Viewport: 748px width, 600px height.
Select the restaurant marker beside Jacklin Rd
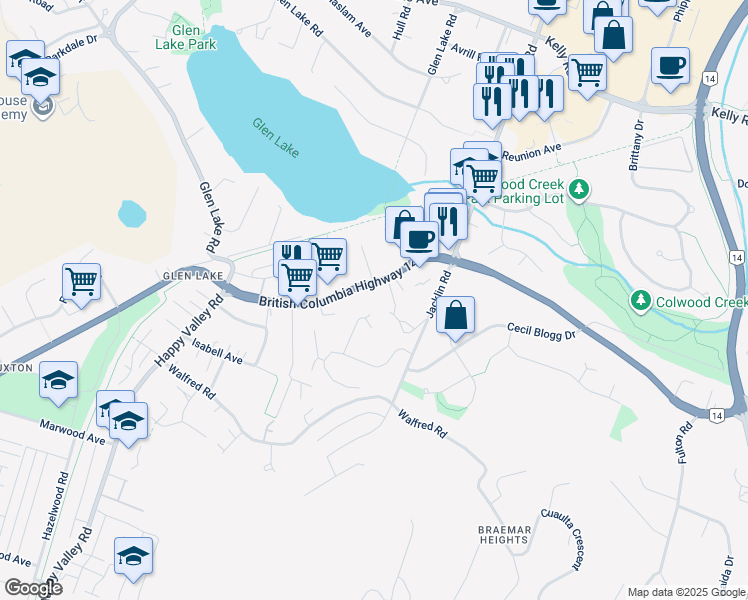click(x=448, y=222)
